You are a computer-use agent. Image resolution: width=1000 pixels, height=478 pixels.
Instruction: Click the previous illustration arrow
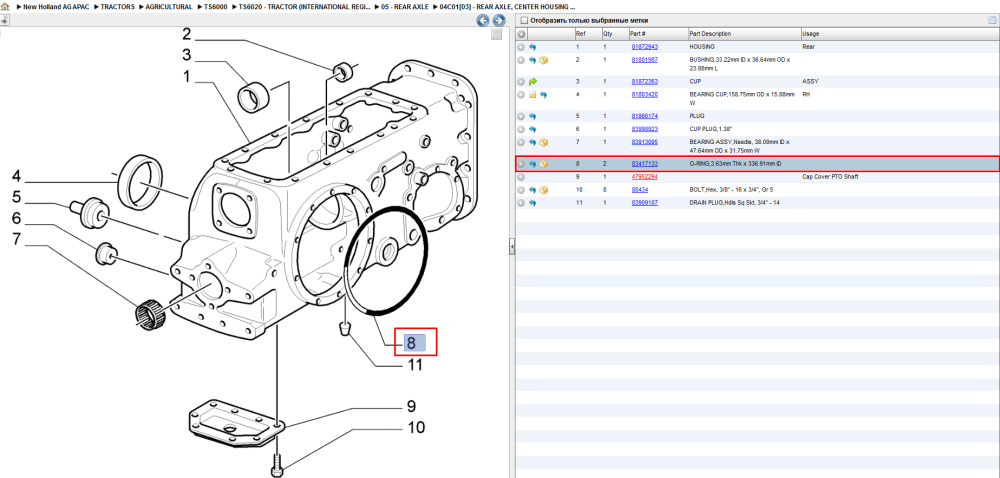click(x=483, y=20)
